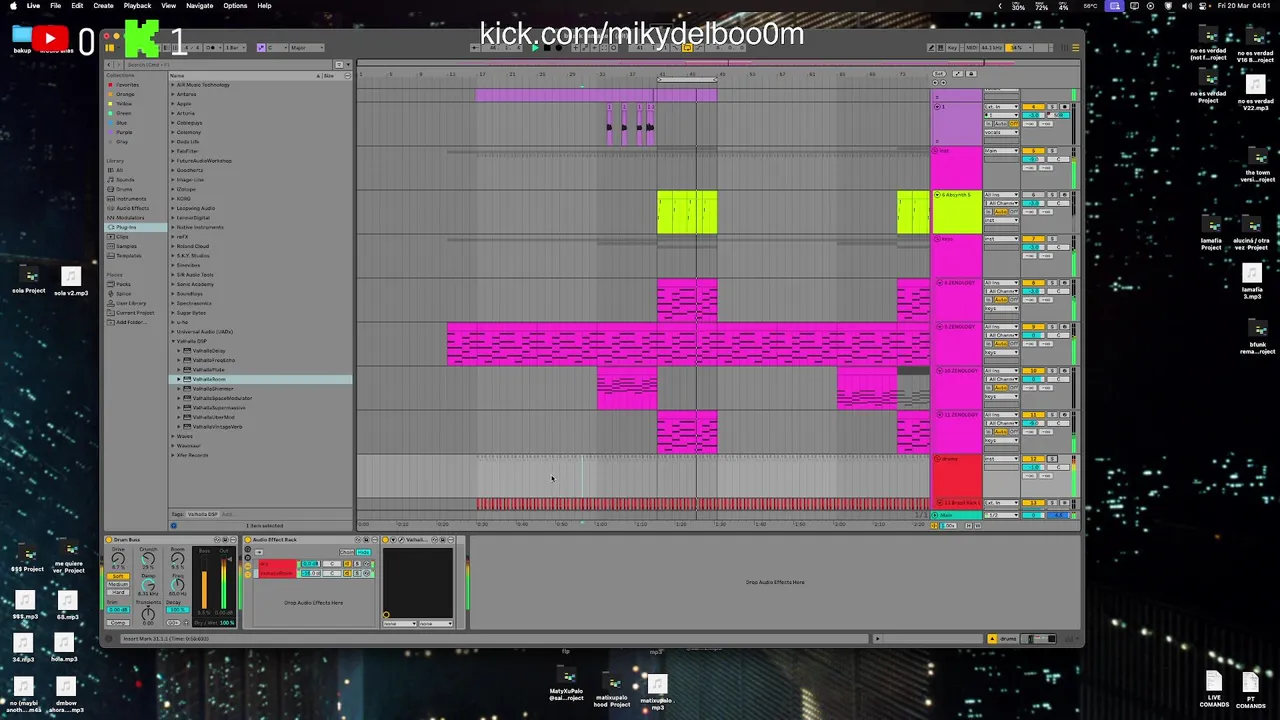Toggle the dry chain activator

pos(347,564)
